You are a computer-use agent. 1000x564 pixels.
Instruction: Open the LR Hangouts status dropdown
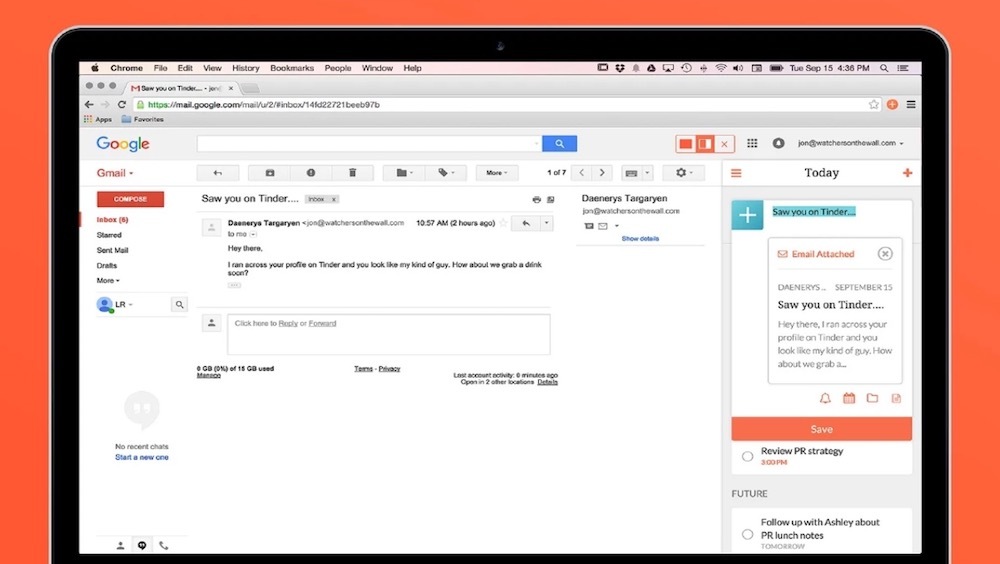(124, 304)
